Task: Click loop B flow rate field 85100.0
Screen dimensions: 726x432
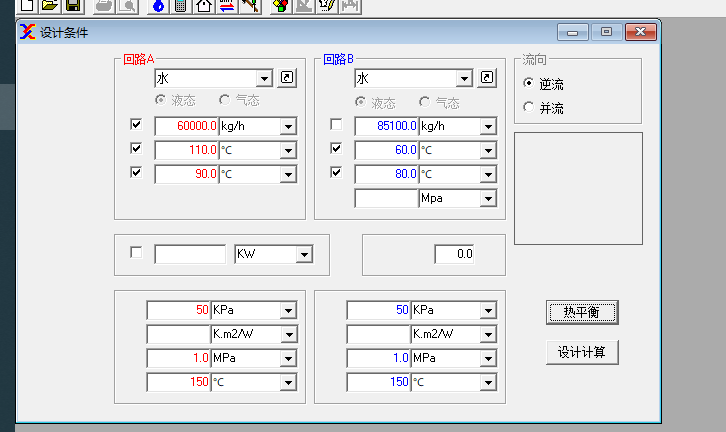Action: tap(387, 126)
